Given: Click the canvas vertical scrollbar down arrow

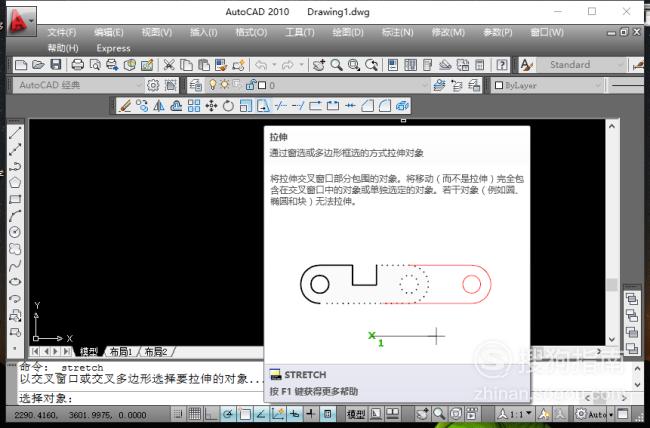Looking at the screenshot, I should click(x=612, y=339).
